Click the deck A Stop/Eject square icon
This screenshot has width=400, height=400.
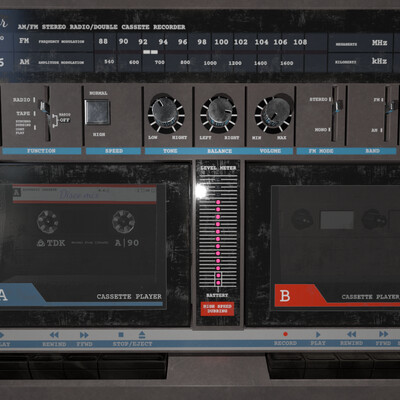(121, 334)
